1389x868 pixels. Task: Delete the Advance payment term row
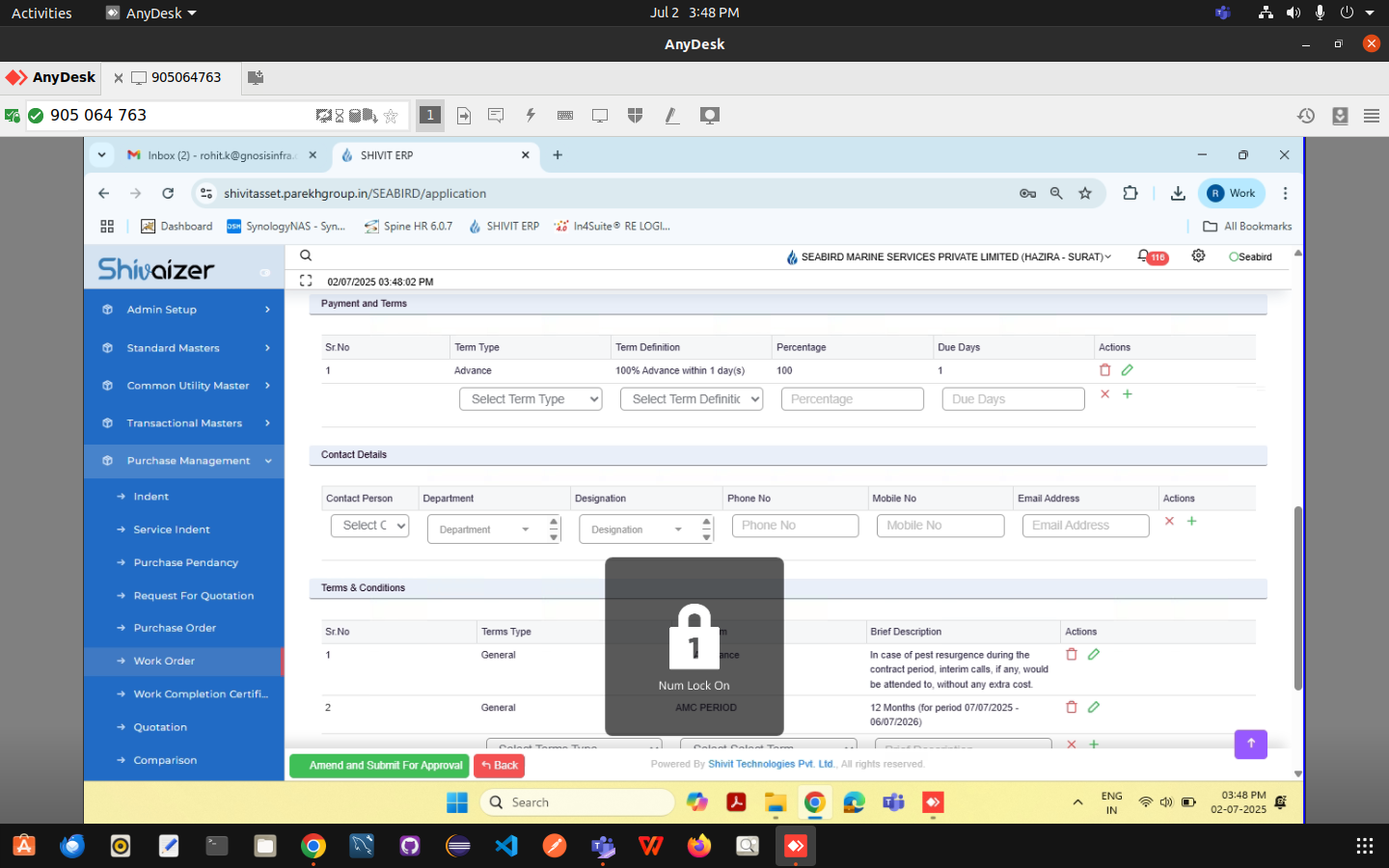1105,370
